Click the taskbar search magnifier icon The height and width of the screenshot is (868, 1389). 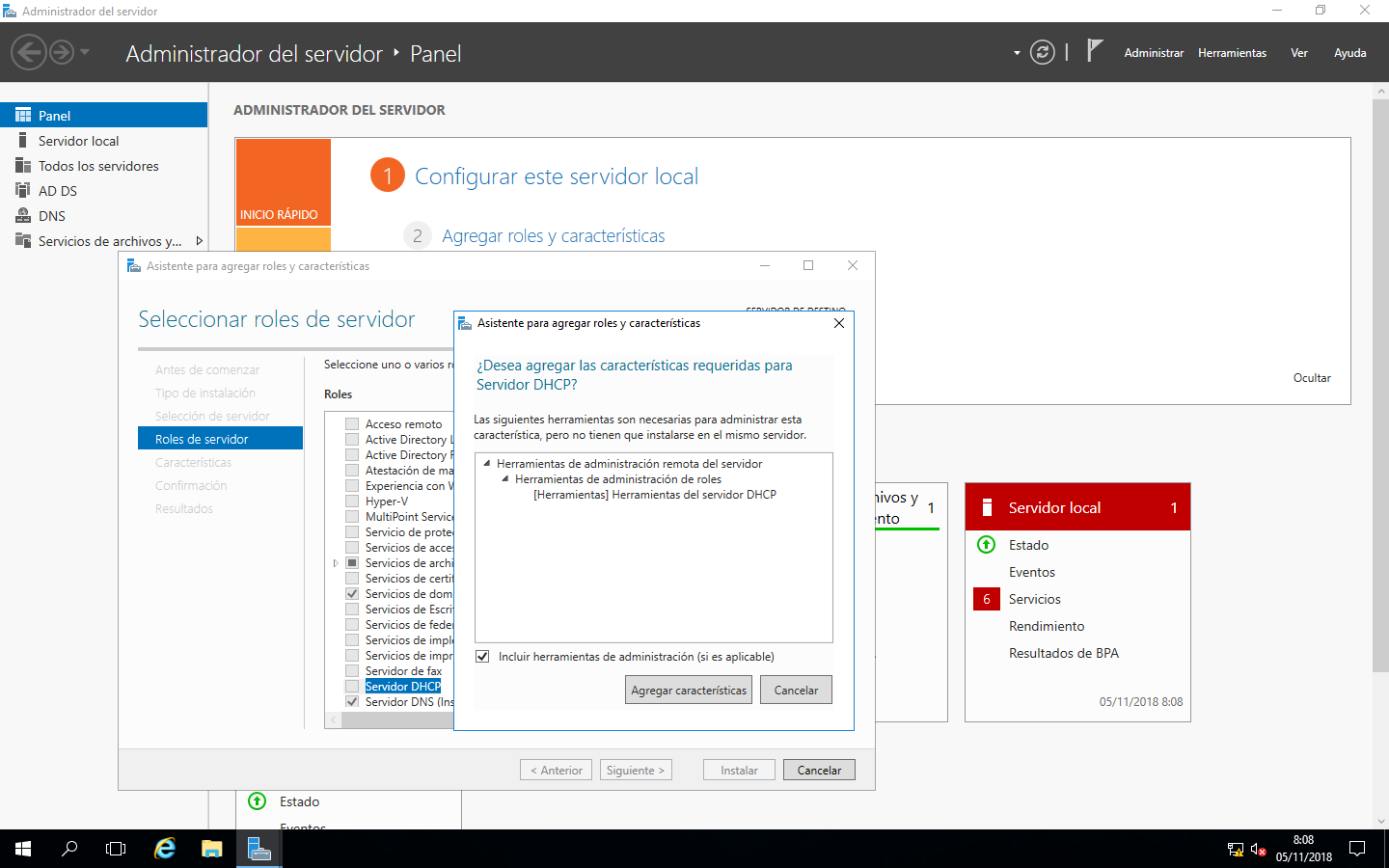tap(69, 849)
